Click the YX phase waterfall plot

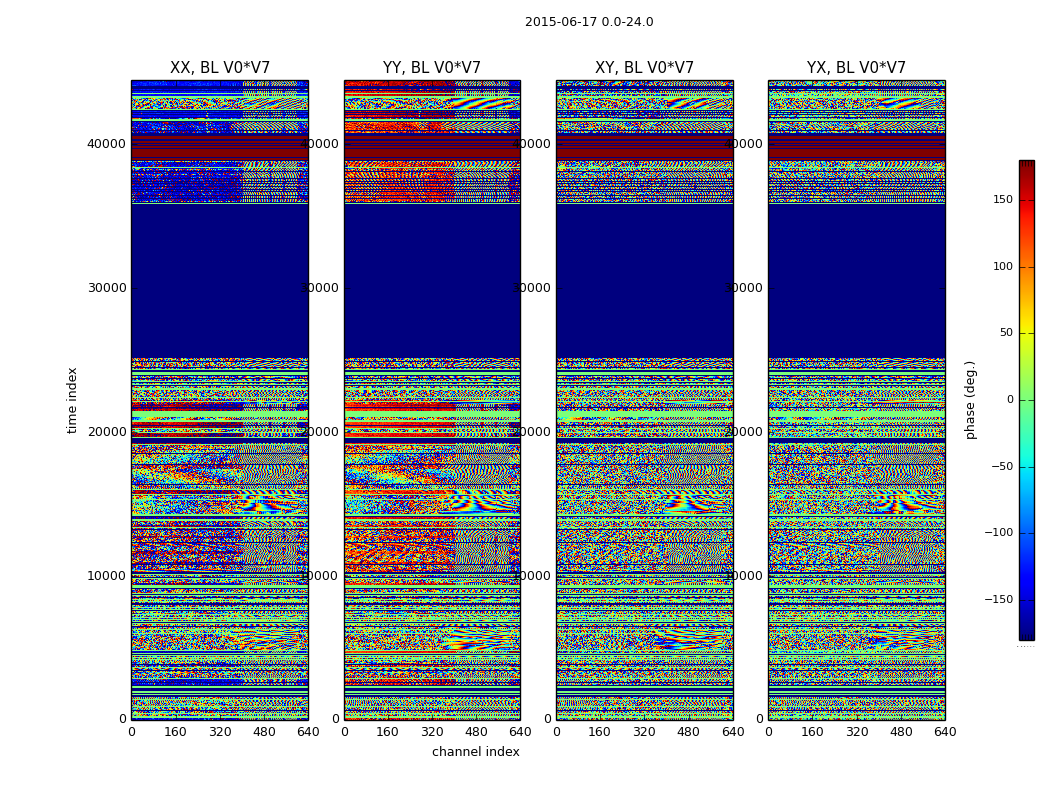(x=856, y=400)
